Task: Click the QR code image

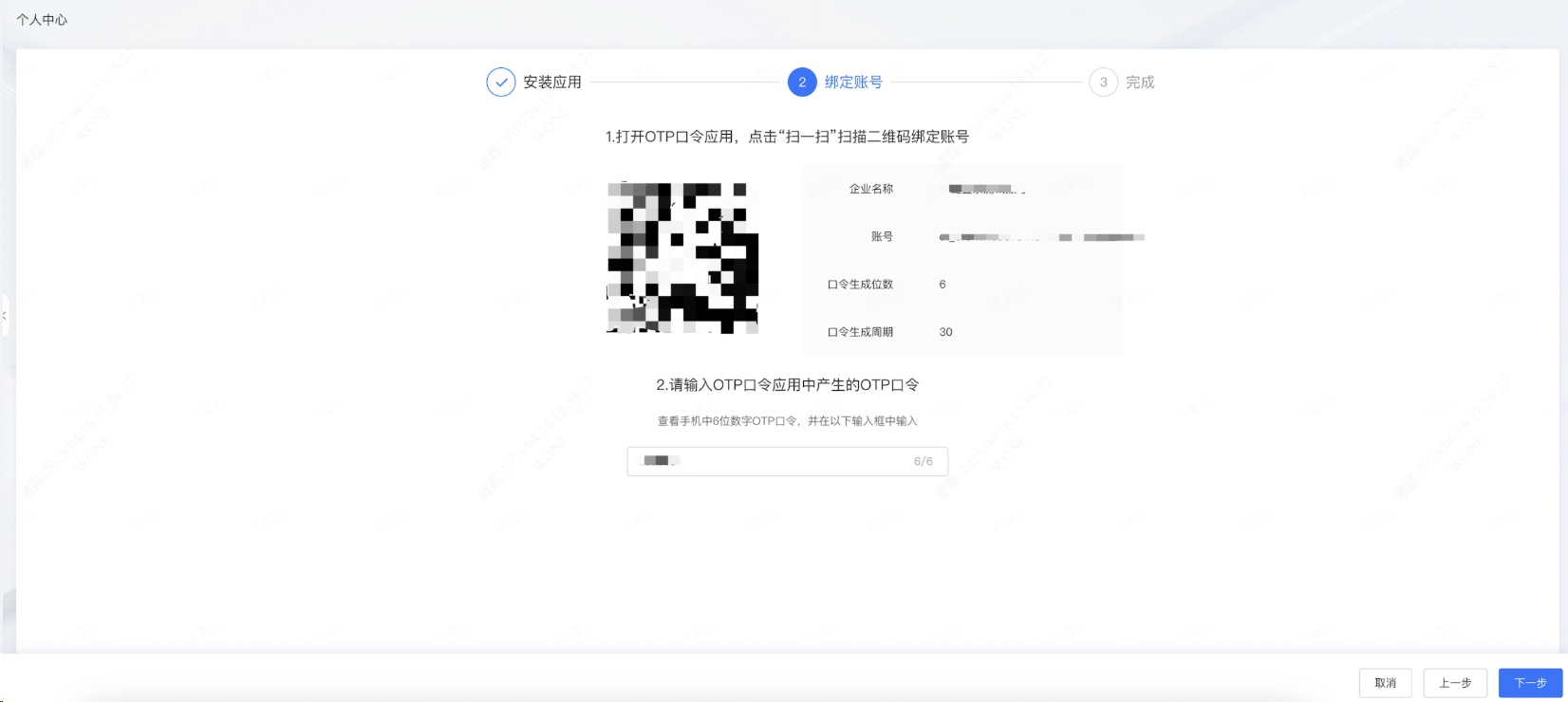Action: click(x=682, y=258)
